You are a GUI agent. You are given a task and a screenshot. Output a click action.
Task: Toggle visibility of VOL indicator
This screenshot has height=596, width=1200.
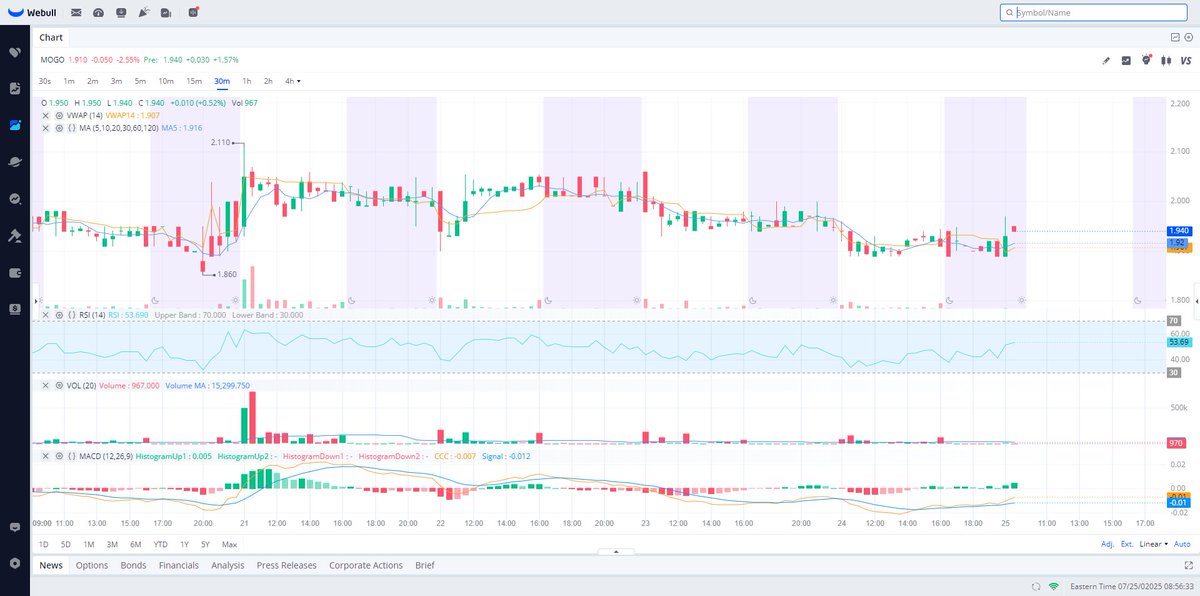click(x=59, y=385)
